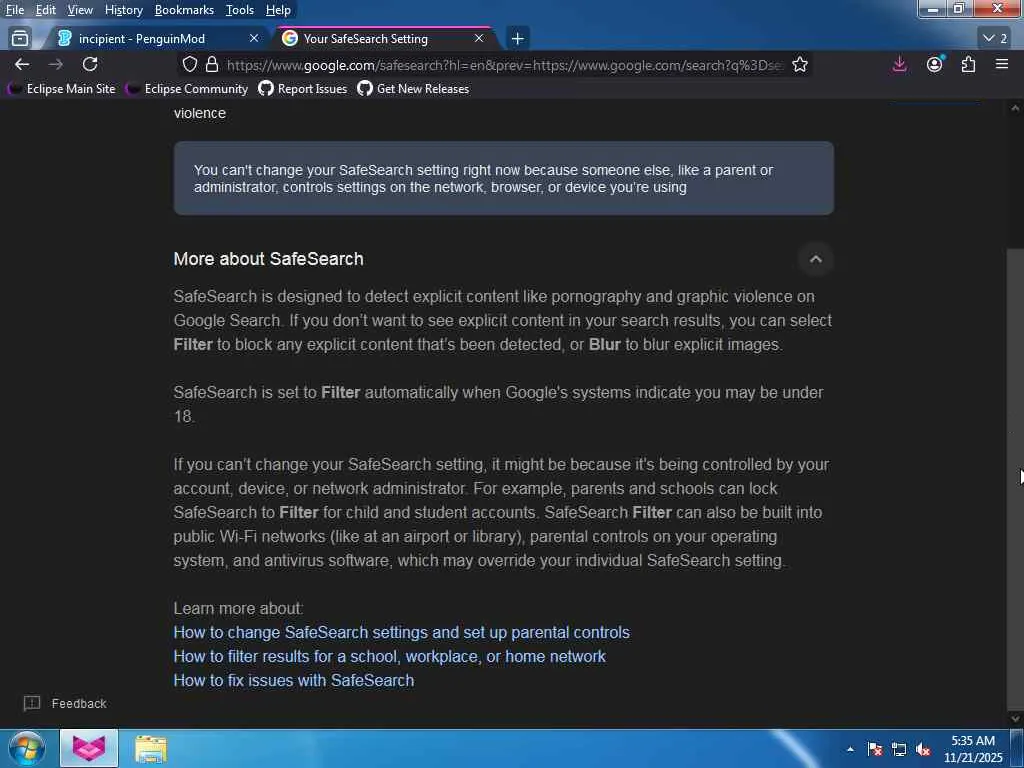Open the hamburger application menu
The image size is (1024, 768).
[x=1002, y=64]
